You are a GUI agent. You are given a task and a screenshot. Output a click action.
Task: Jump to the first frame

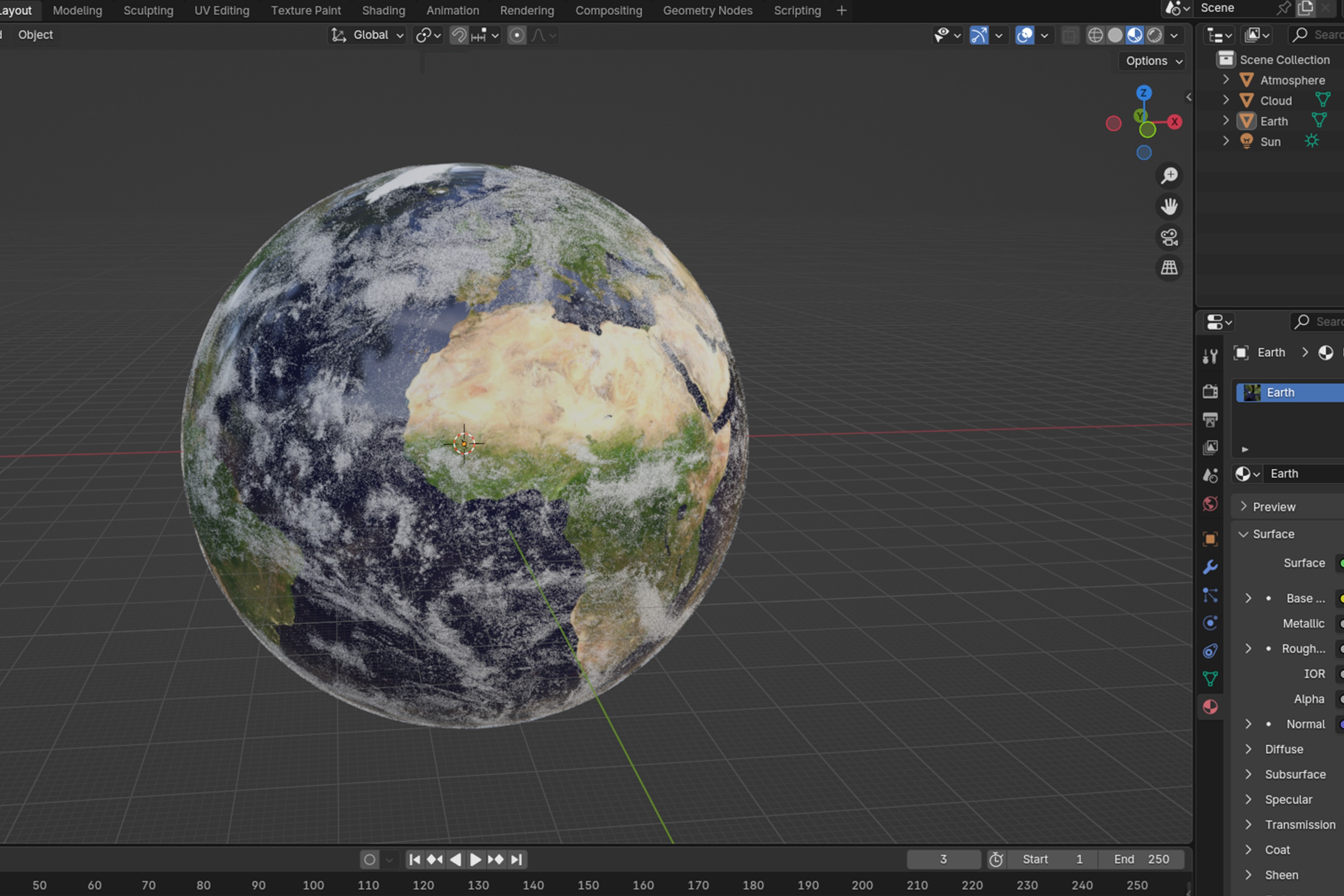click(x=415, y=859)
